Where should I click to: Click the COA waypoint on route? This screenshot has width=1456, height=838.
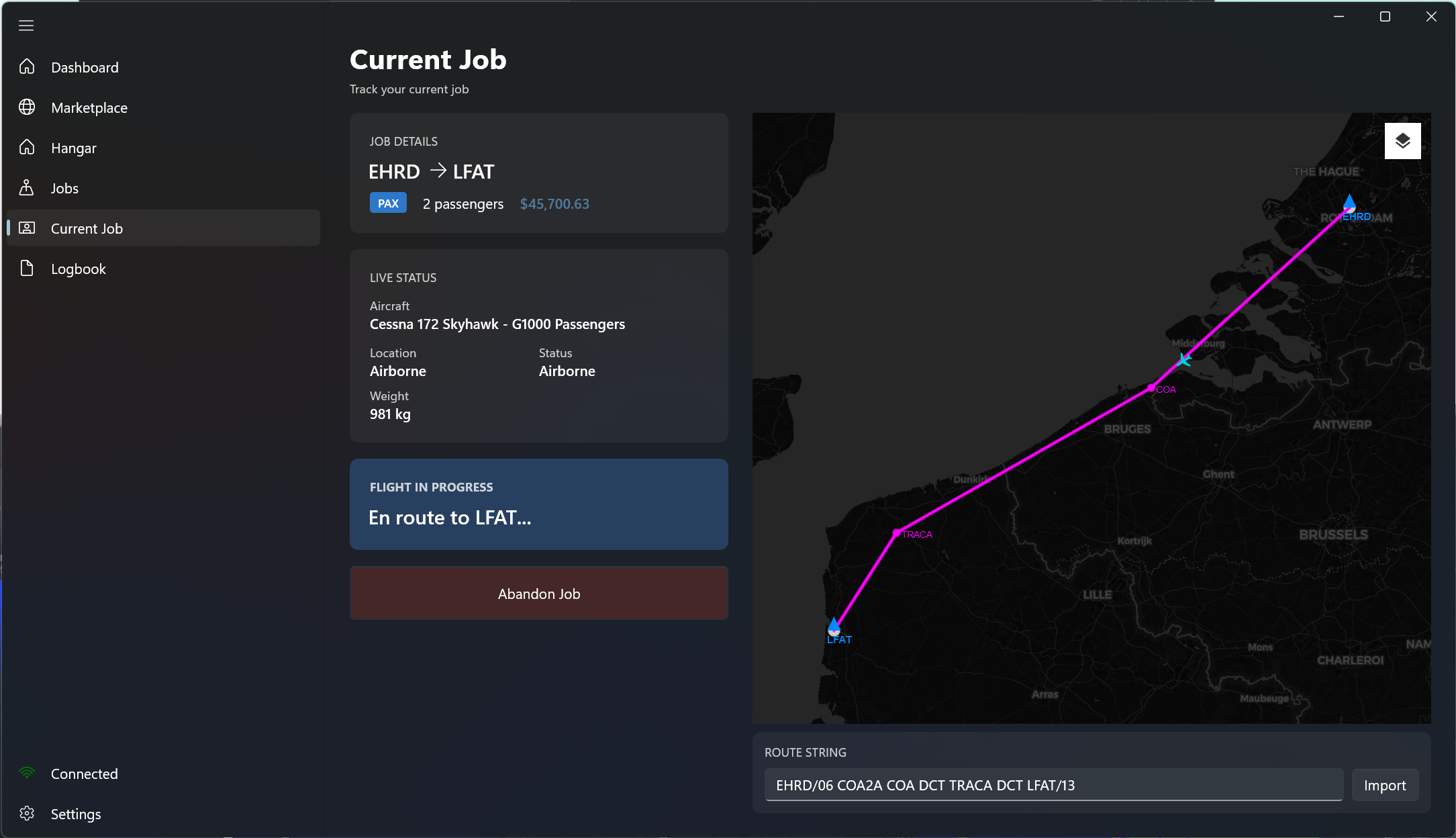click(x=1151, y=388)
